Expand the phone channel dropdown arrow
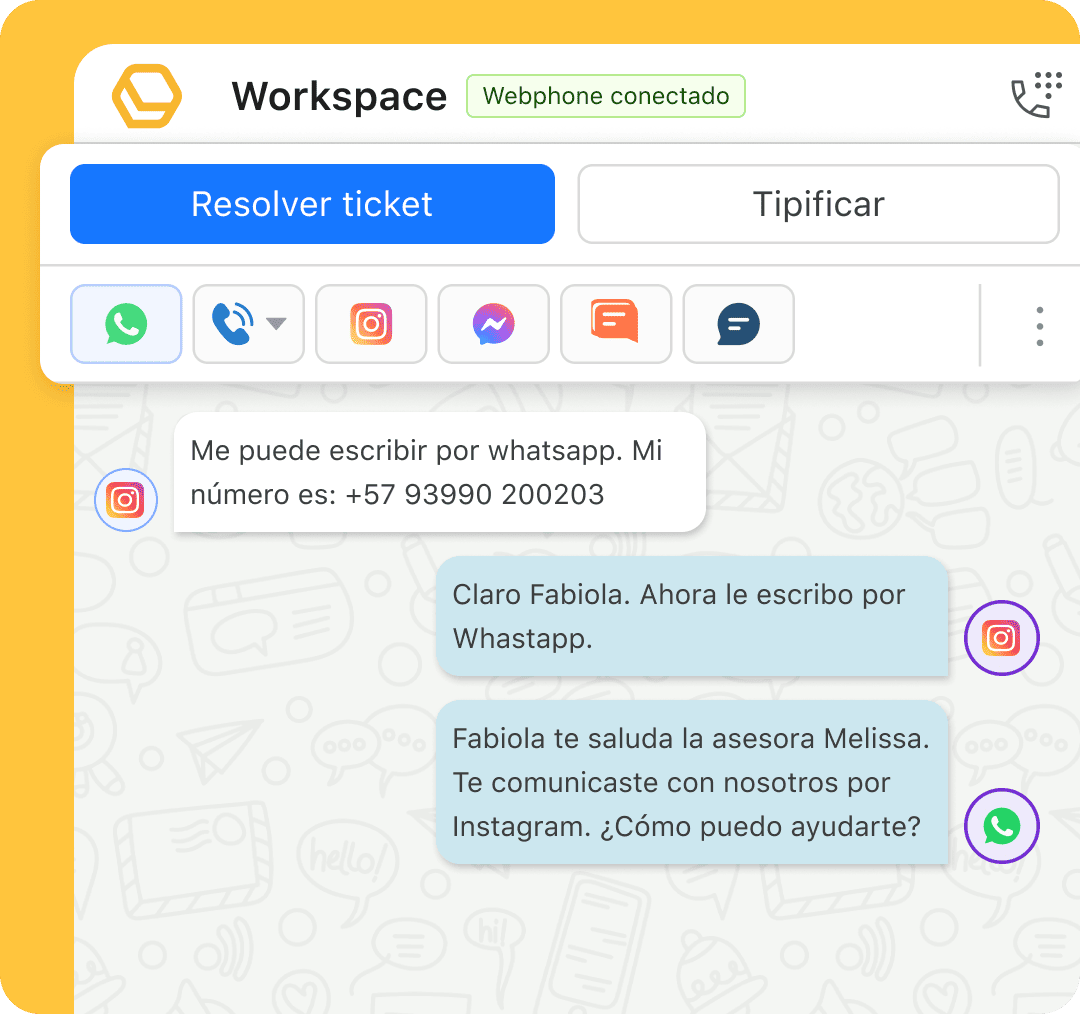1080x1014 pixels. [x=276, y=324]
